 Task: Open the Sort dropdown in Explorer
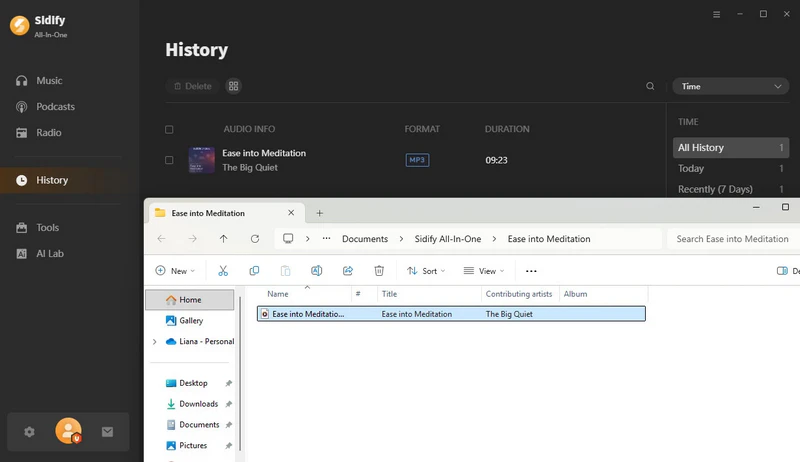pyautogui.click(x=426, y=271)
